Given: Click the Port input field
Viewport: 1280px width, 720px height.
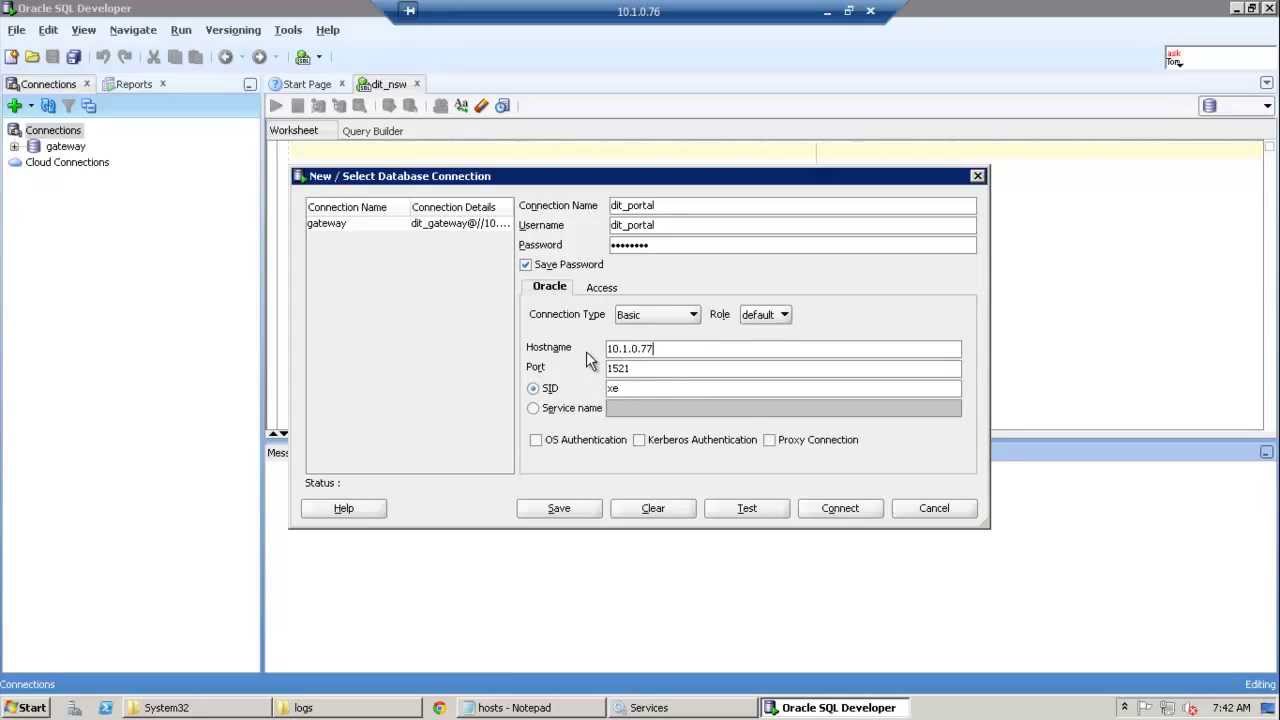Looking at the screenshot, I should click(x=783, y=368).
